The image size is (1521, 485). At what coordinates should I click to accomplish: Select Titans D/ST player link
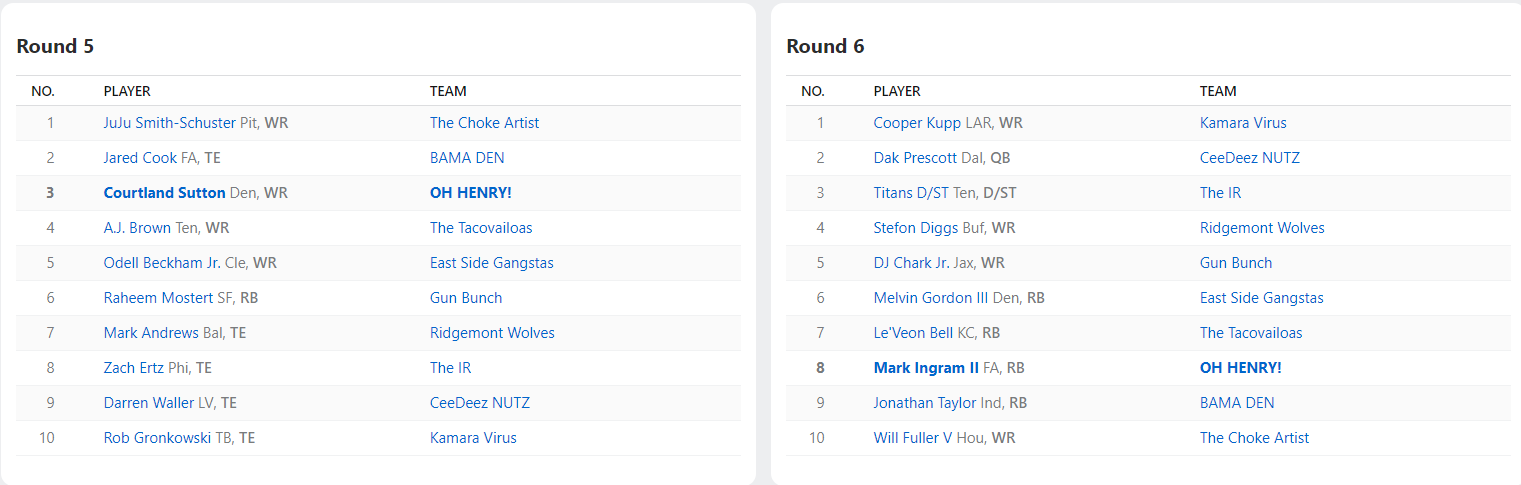pos(911,193)
